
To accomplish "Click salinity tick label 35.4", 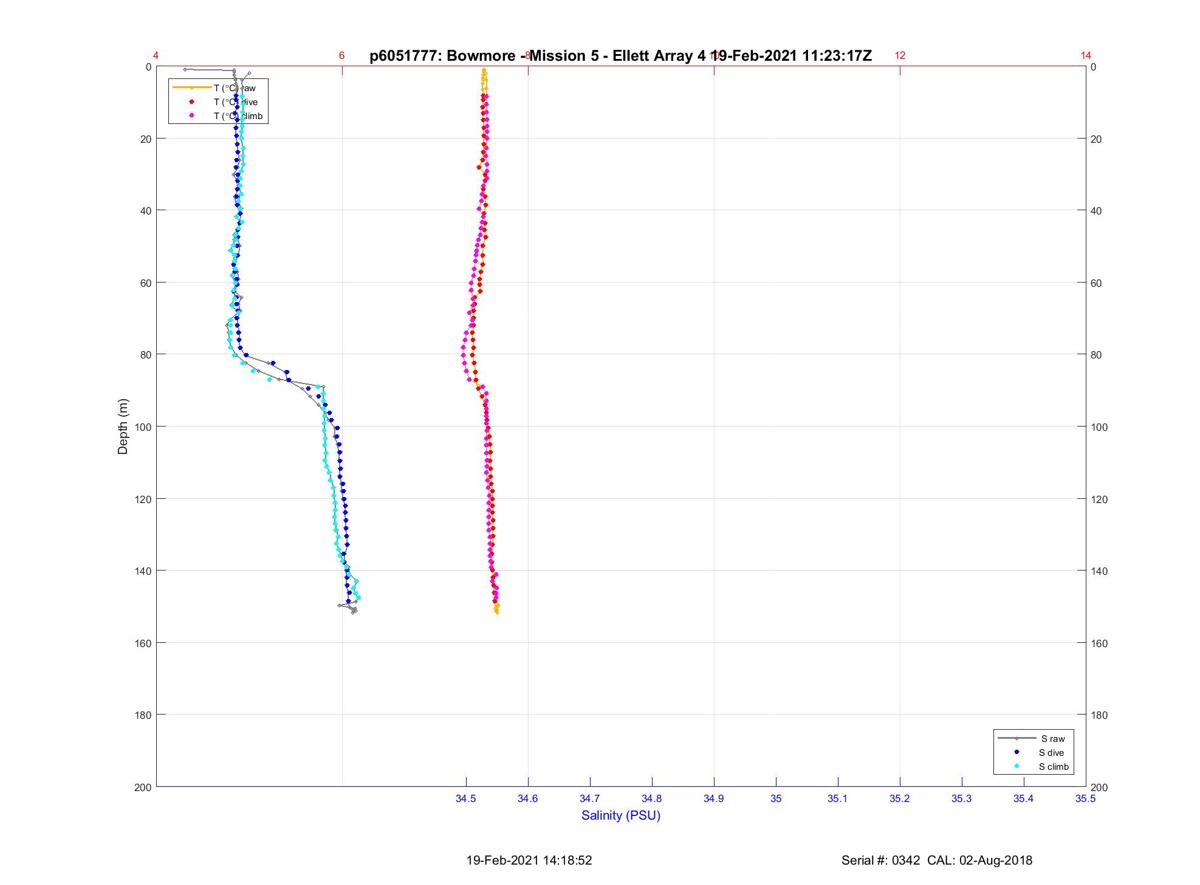I will pyautogui.click(x=1024, y=799).
